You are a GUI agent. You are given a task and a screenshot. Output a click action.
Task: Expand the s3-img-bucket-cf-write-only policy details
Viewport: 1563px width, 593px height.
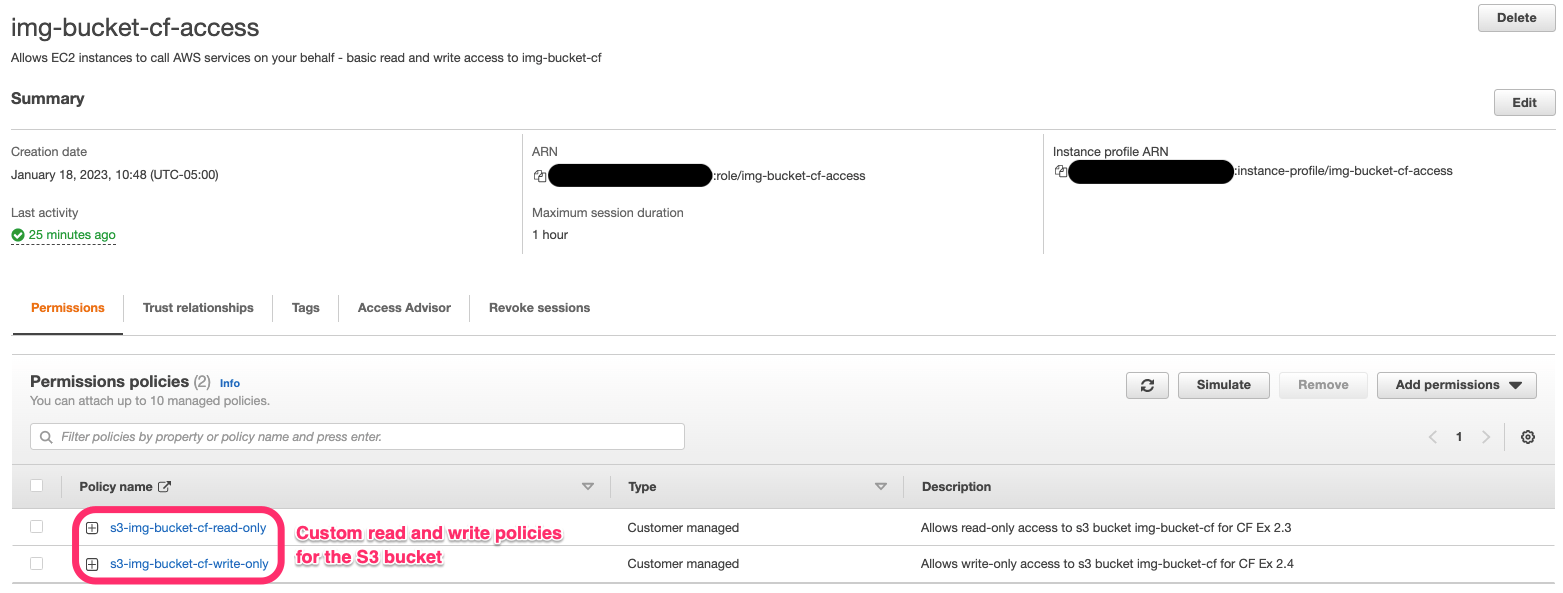[92, 564]
